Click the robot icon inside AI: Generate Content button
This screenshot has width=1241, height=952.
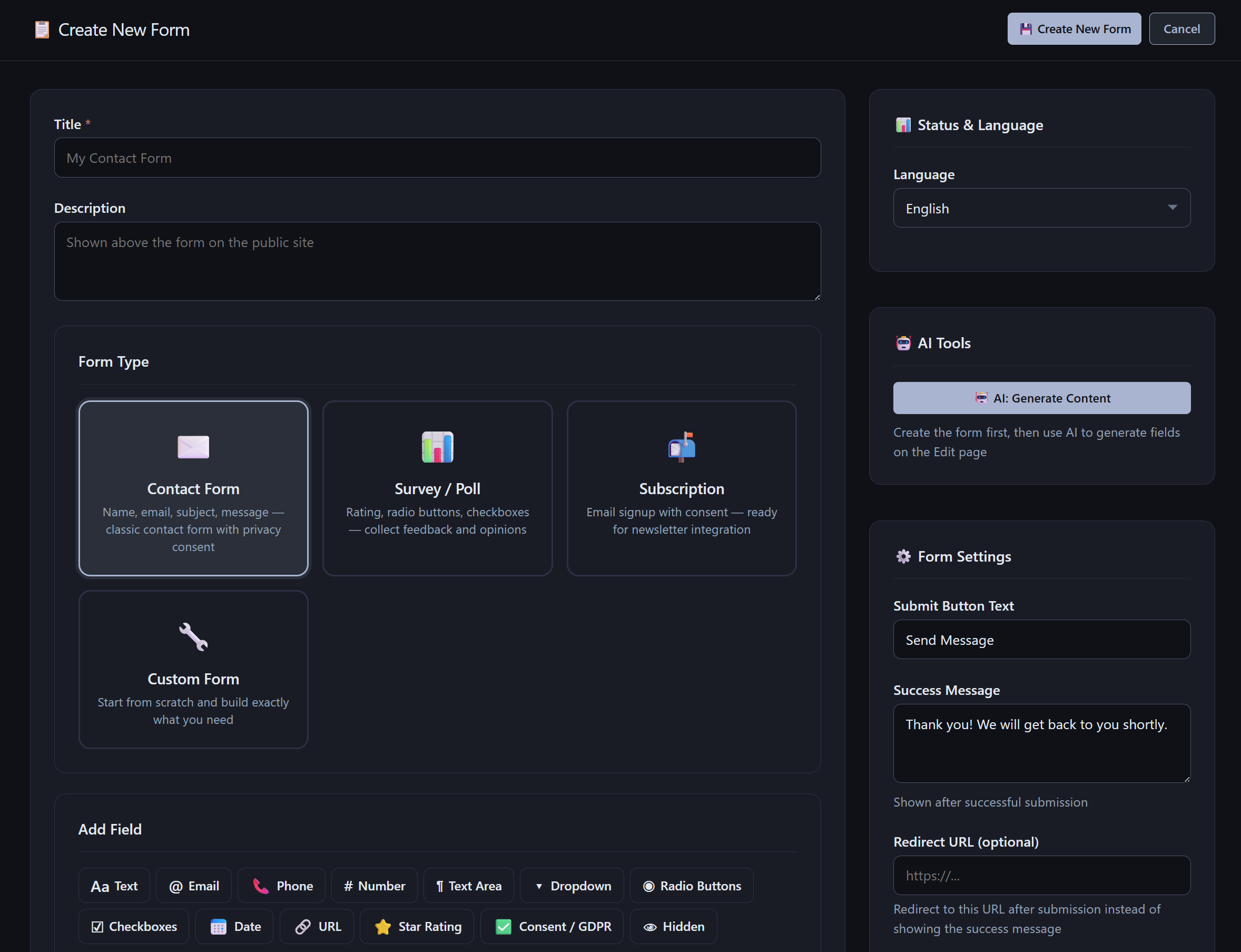coord(981,398)
